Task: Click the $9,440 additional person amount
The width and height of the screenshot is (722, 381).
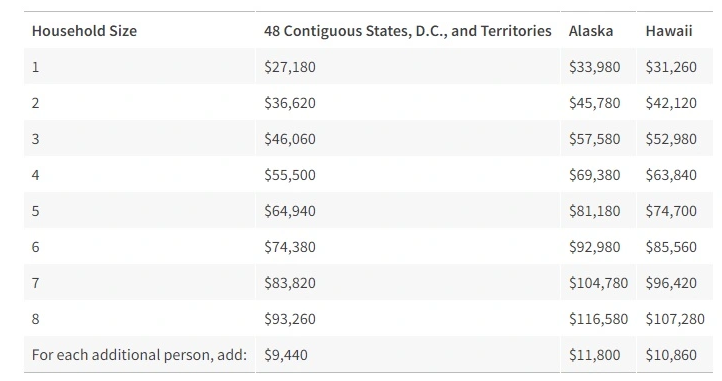Action: 285,355
